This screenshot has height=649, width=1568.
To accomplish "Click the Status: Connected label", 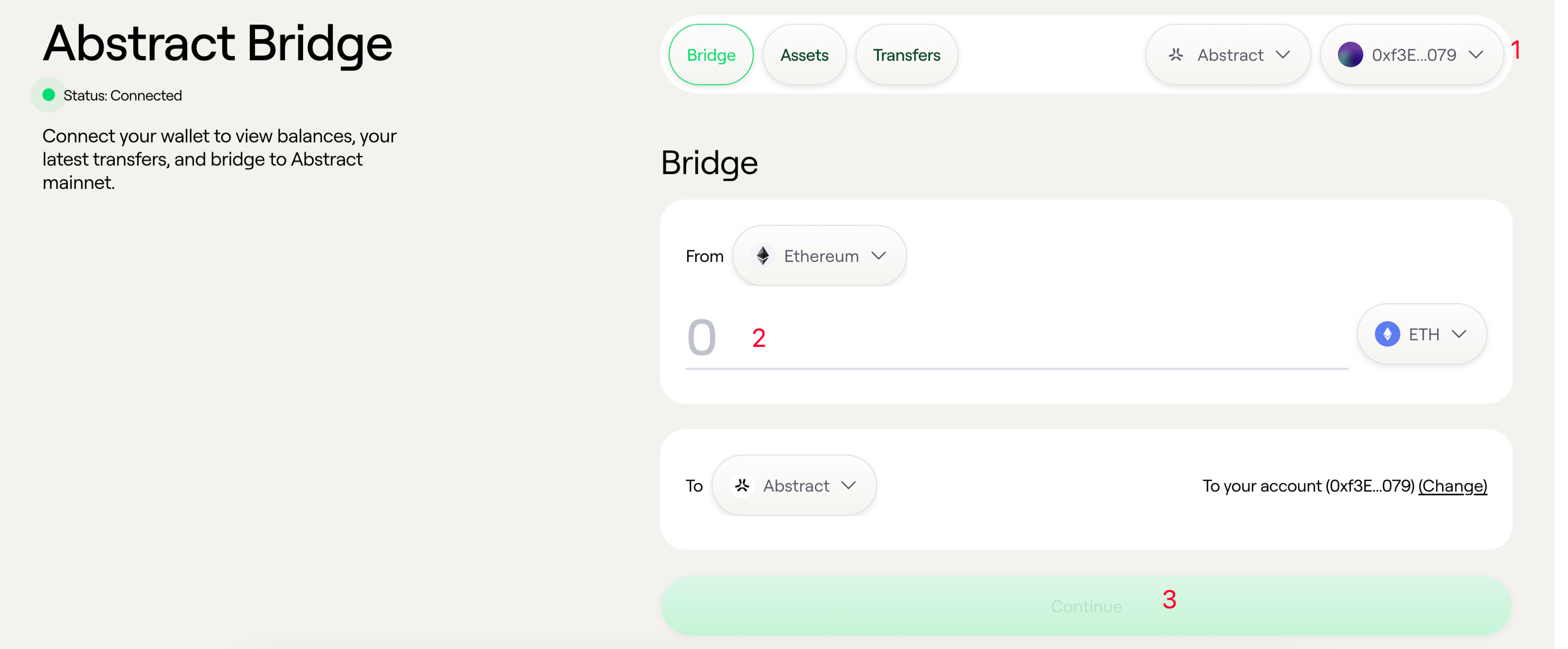I will (x=122, y=96).
